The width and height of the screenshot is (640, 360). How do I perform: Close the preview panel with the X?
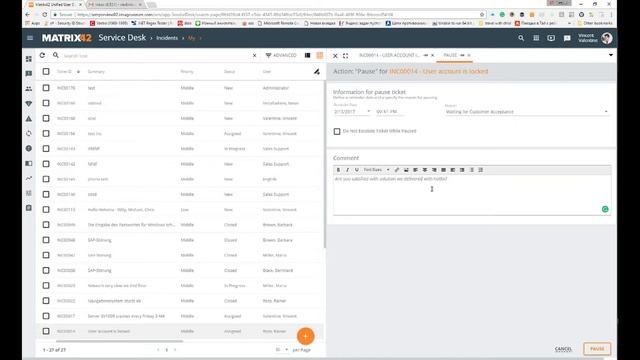click(335, 56)
